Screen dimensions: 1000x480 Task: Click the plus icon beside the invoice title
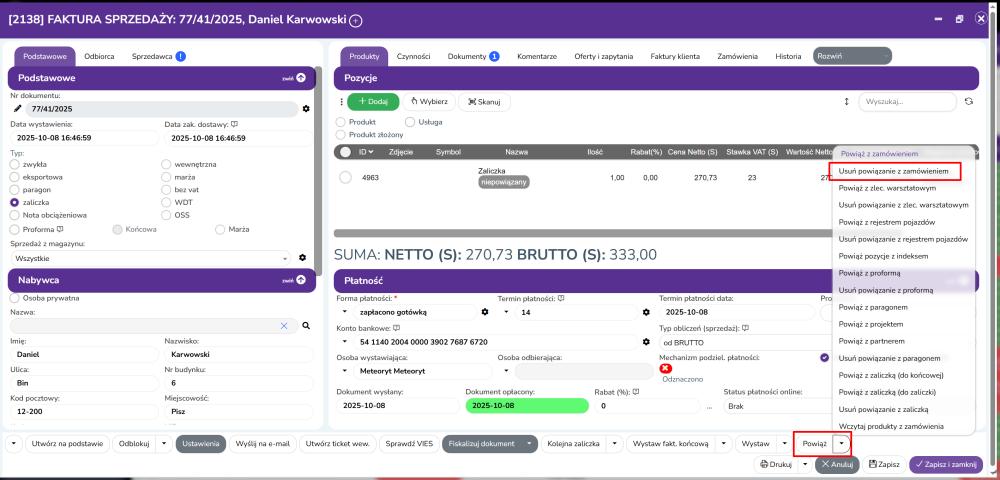356,21
